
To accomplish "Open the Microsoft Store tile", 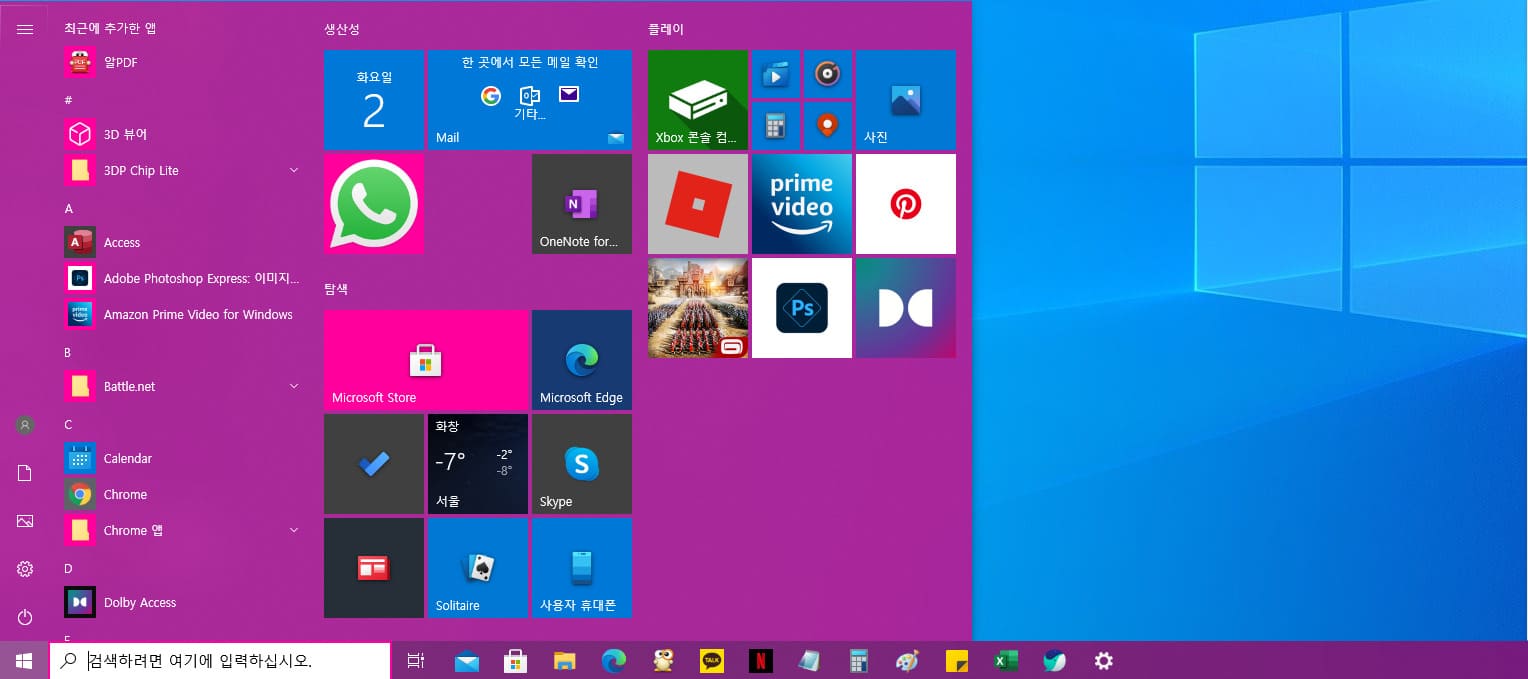I will pyautogui.click(x=426, y=359).
